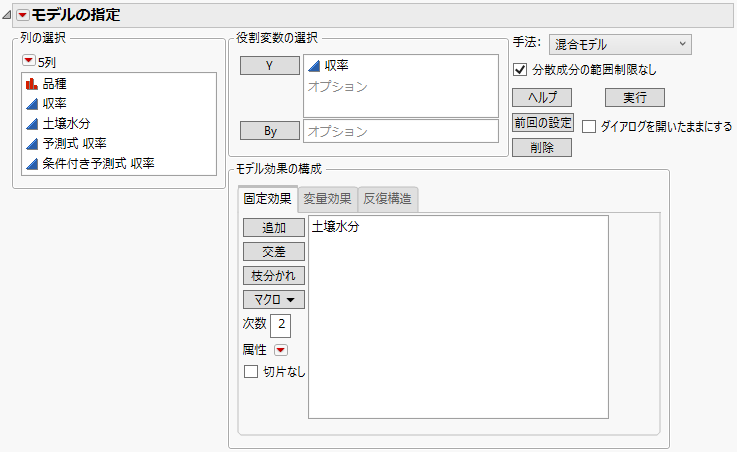Image resolution: width=737 pixels, height=452 pixels.
Task: Select 品種 in the column list
Action: pyautogui.click(x=55, y=84)
